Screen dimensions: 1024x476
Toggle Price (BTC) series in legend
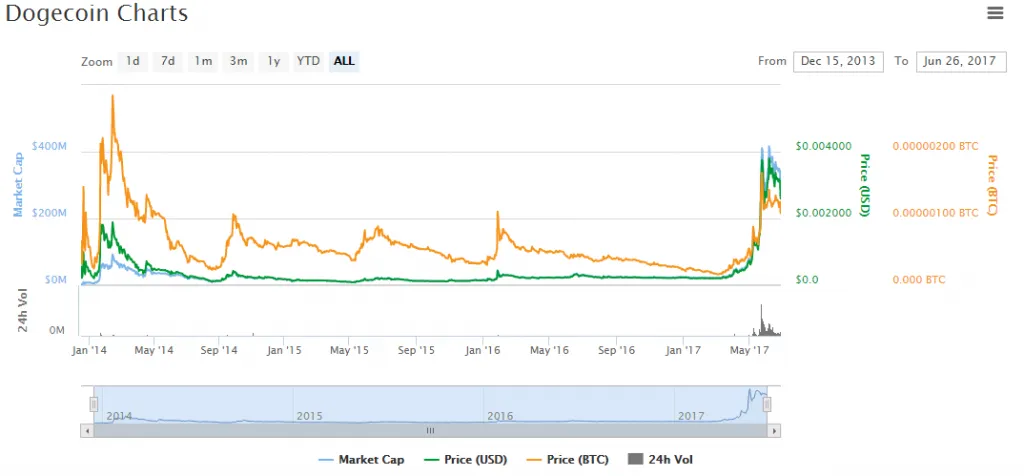tap(568, 460)
